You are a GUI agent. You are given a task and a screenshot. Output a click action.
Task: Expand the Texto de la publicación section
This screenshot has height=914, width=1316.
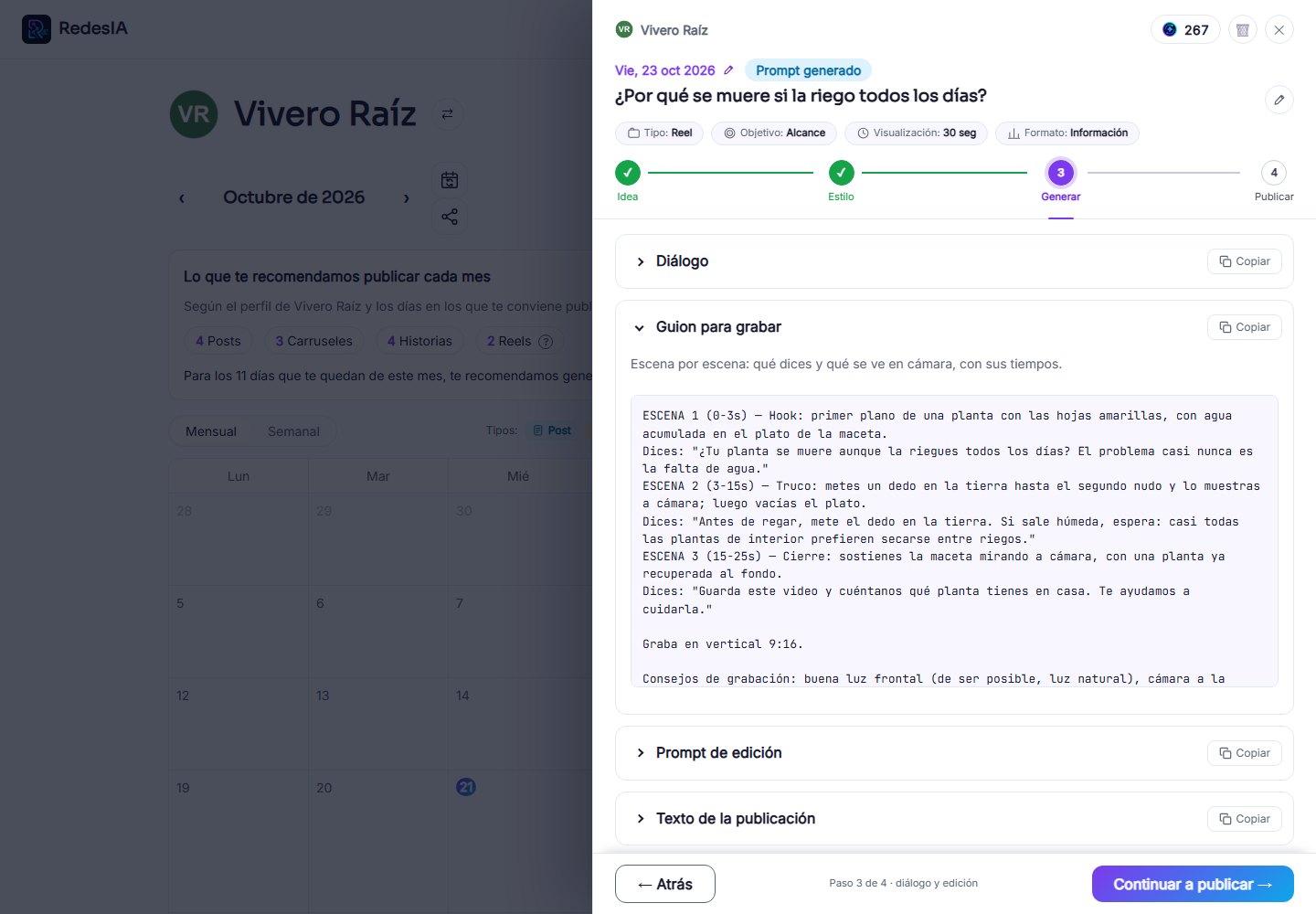[x=641, y=819]
